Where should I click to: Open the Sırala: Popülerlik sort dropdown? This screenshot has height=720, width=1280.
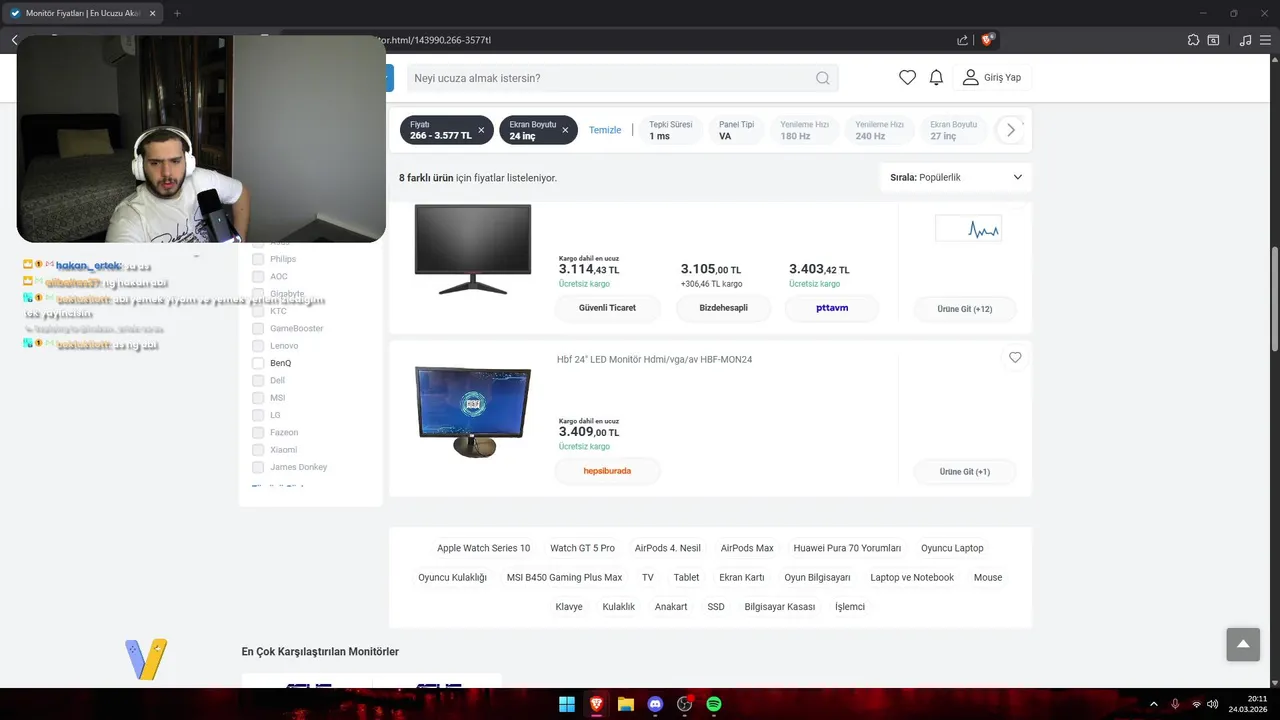(x=956, y=177)
